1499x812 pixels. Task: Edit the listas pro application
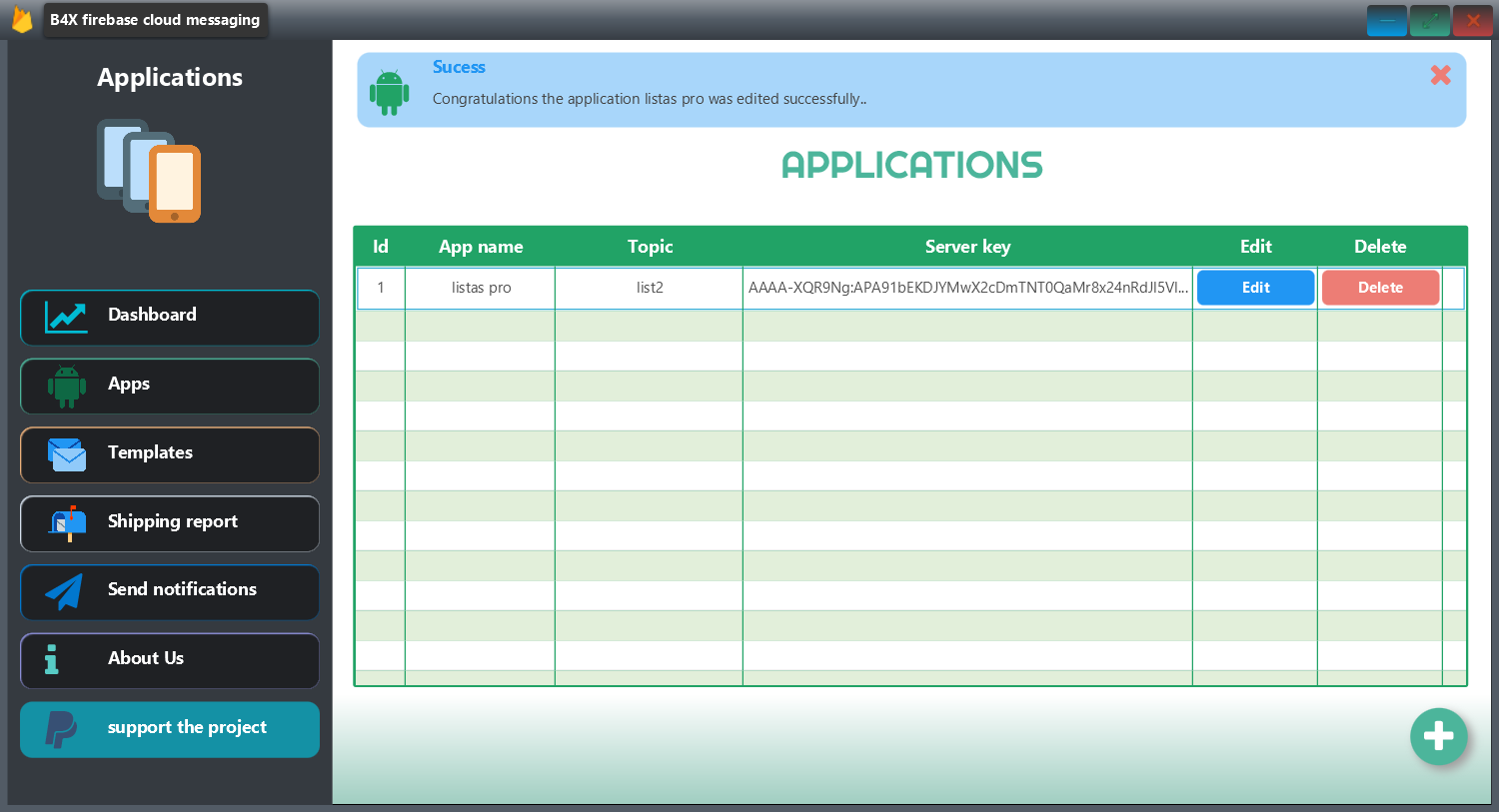(1255, 288)
